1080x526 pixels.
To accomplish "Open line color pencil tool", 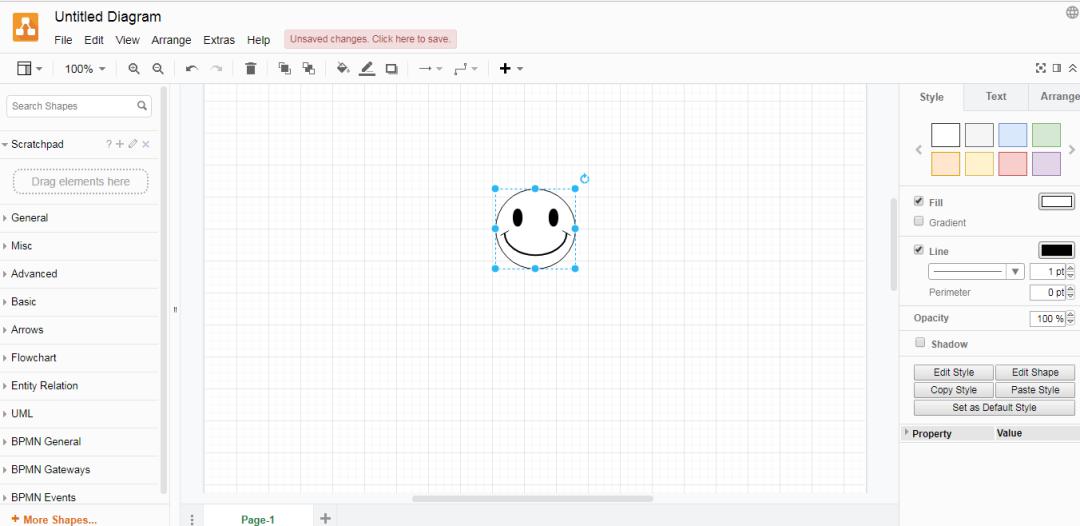I will click(367, 68).
